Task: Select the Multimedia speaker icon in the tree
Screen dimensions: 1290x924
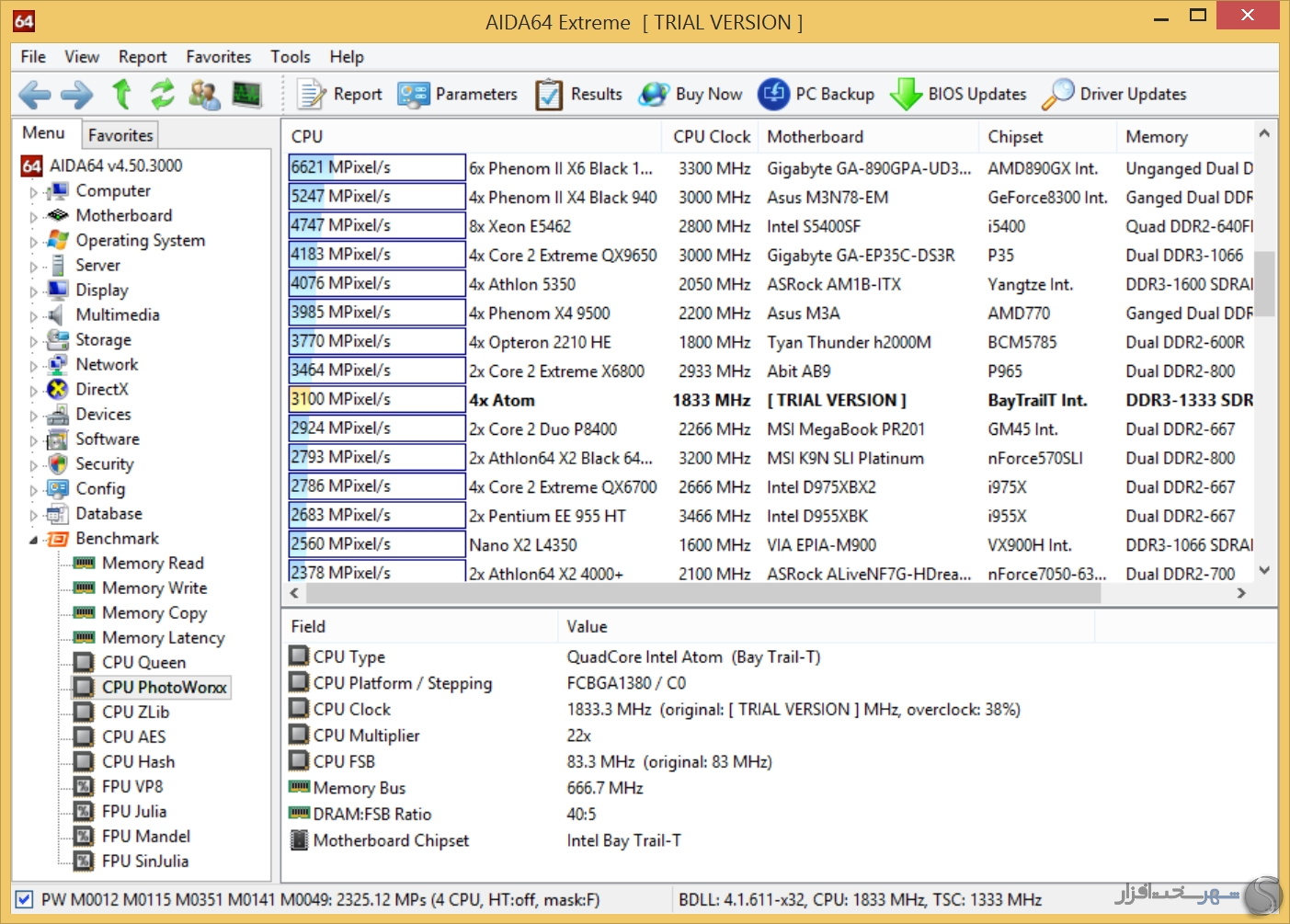Action: (57, 314)
